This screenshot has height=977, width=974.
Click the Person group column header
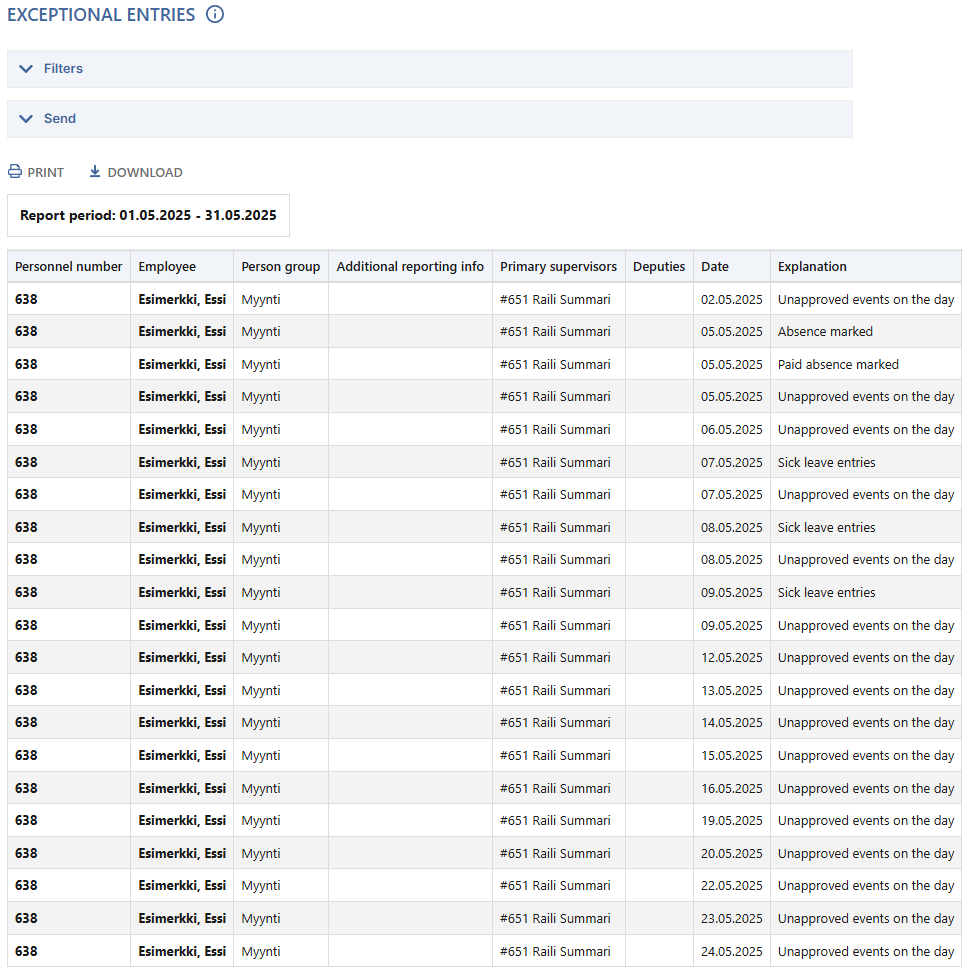(x=280, y=267)
